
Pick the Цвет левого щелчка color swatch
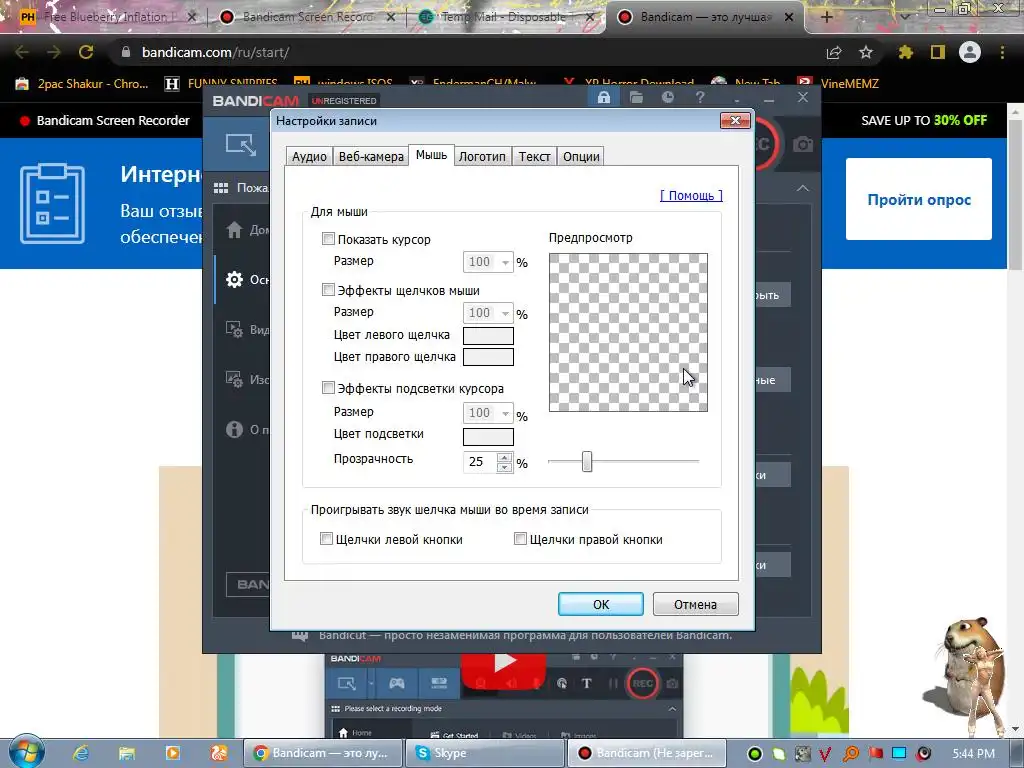pyautogui.click(x=488, y=335)
